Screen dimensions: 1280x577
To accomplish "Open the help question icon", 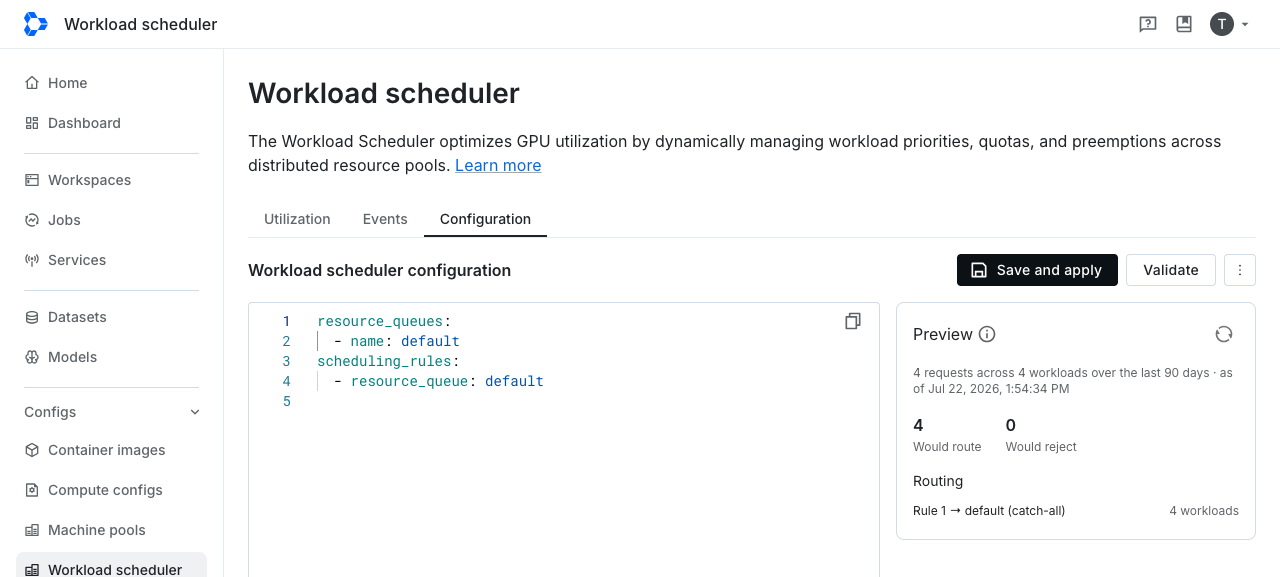I will [1148, 24].
